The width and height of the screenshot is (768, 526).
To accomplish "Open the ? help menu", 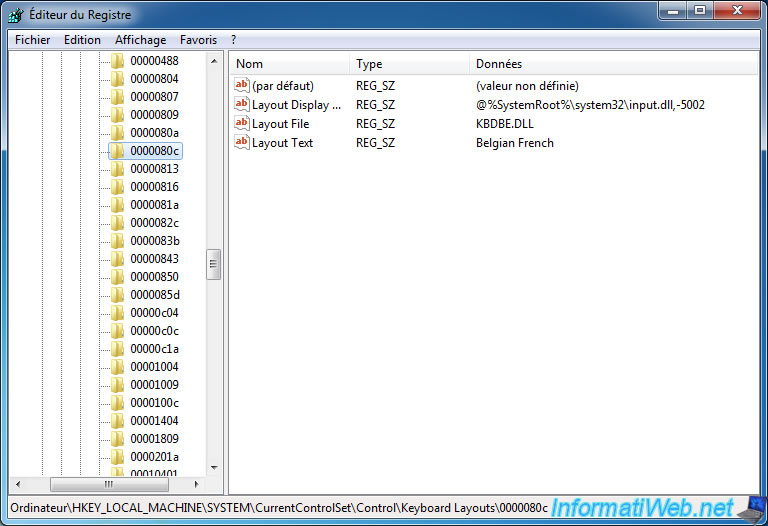I will [233, 40].
